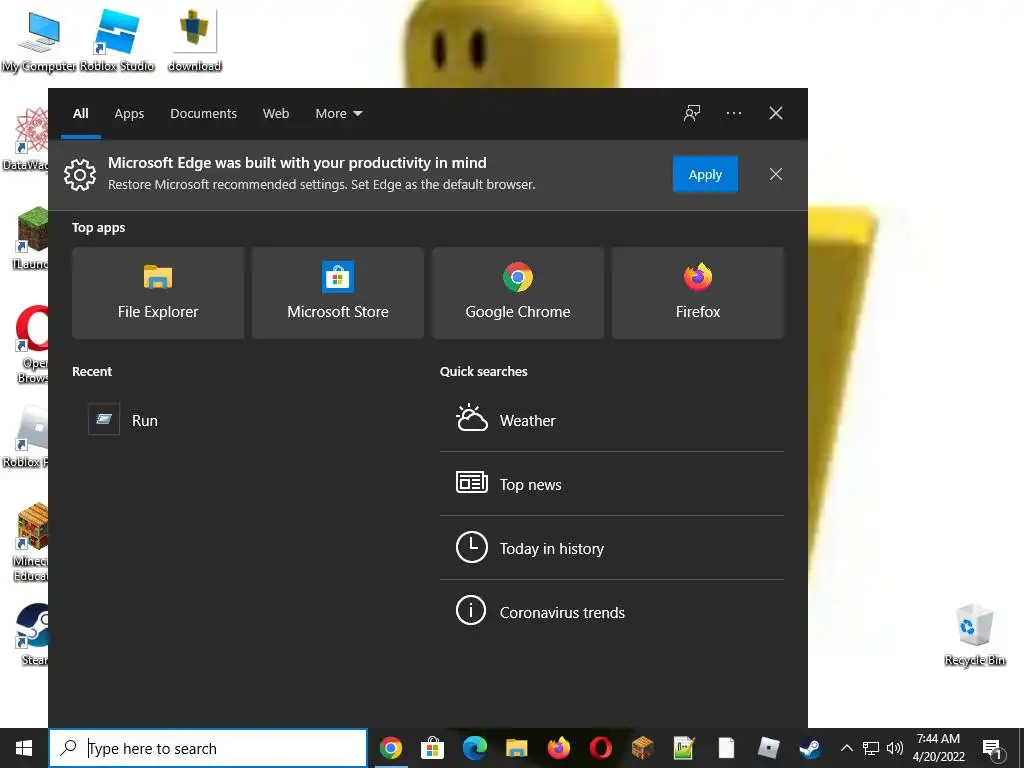Open File Explorer on the taskbar

tap(517, 748)
